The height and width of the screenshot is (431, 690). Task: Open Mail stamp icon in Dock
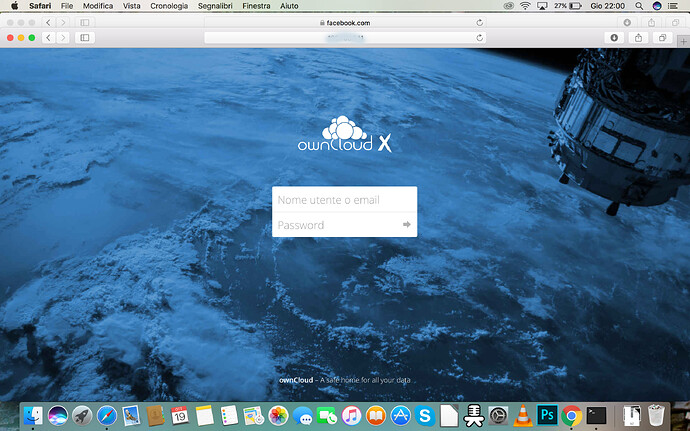pos(131,415)
